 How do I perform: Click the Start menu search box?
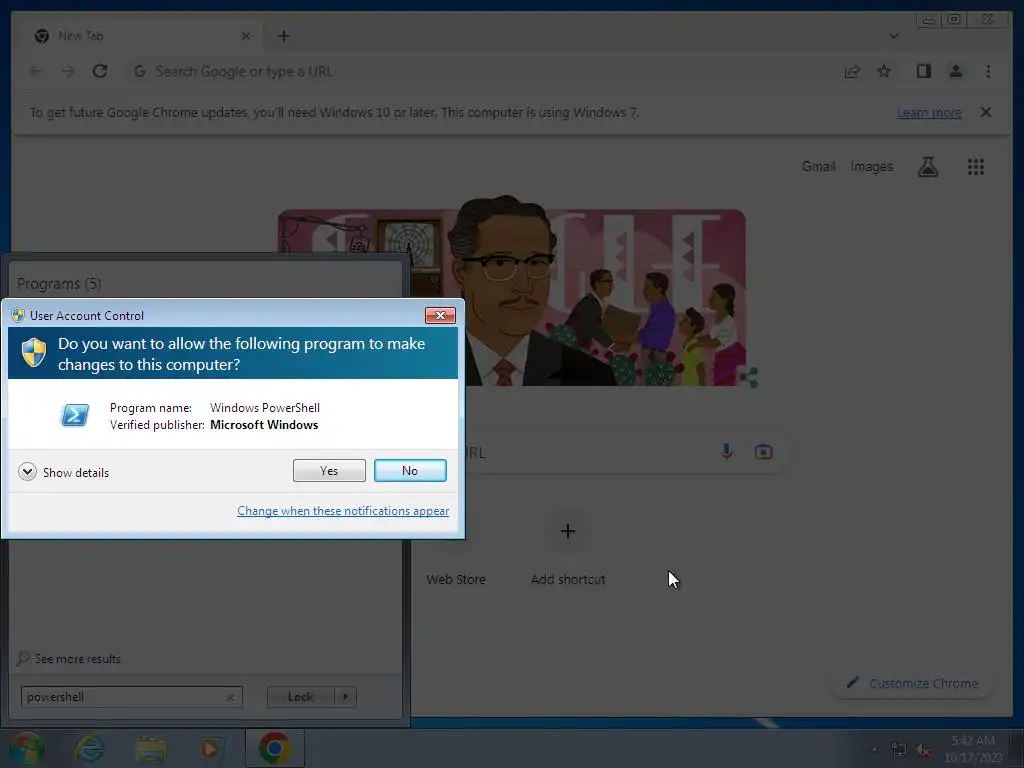131,697
